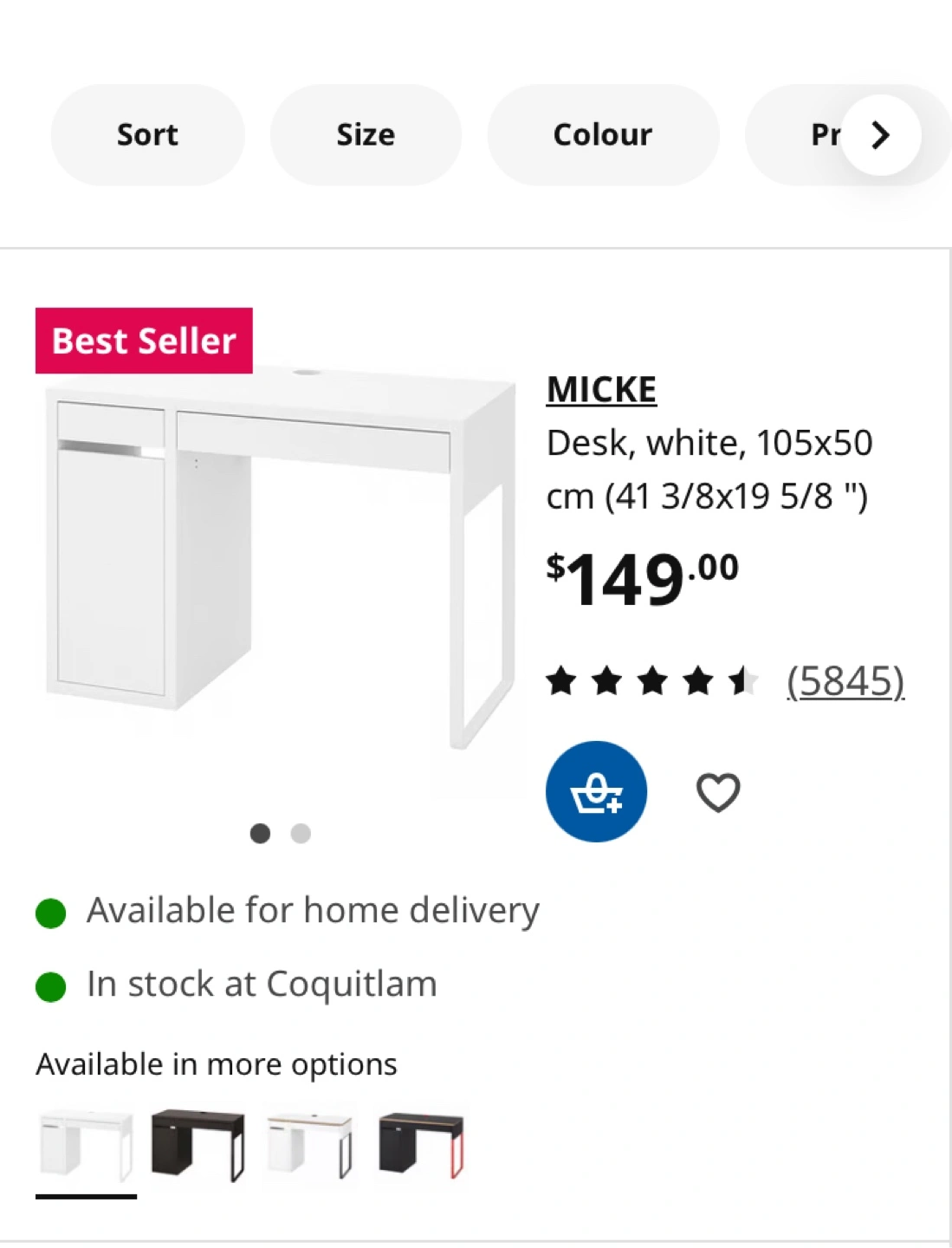The image size is (952, 1248).
Task: Click the Best Seller badge
Action: [144, 341]
